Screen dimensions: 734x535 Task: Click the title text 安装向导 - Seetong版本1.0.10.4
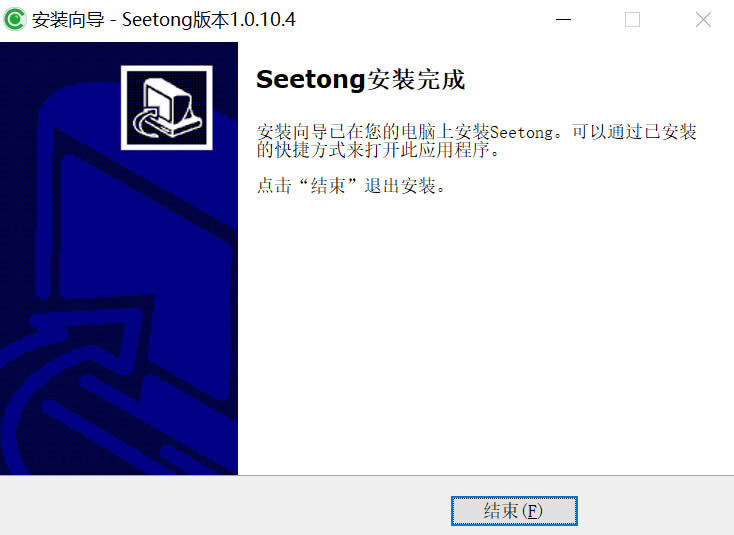pyautogui.click(x=164, y=20)
